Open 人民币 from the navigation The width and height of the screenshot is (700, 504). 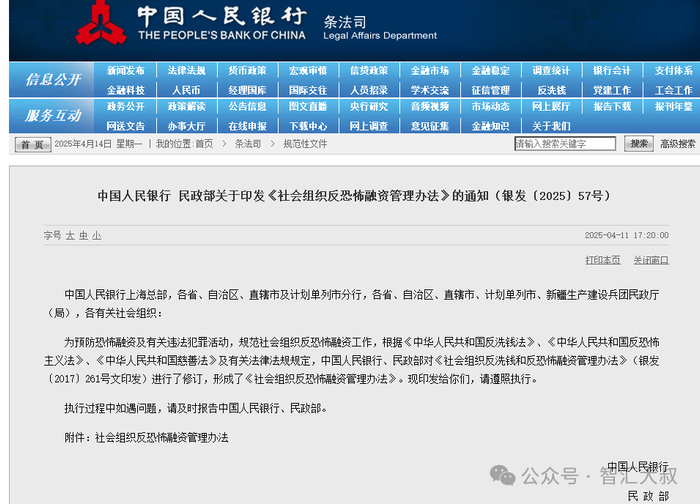coord(187,90)
